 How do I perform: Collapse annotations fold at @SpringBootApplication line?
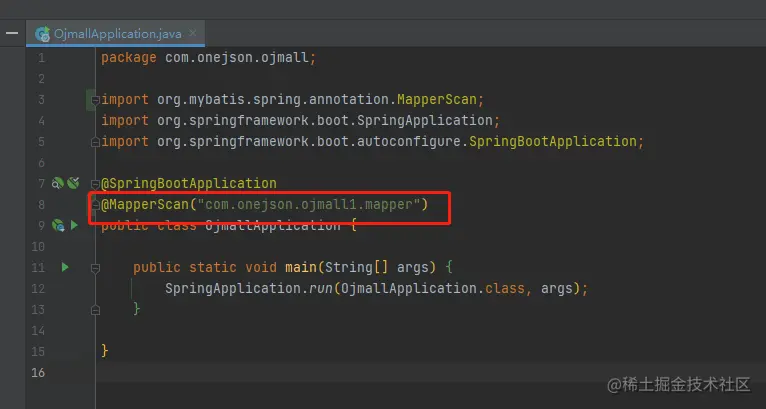click(x=96, y=184)
